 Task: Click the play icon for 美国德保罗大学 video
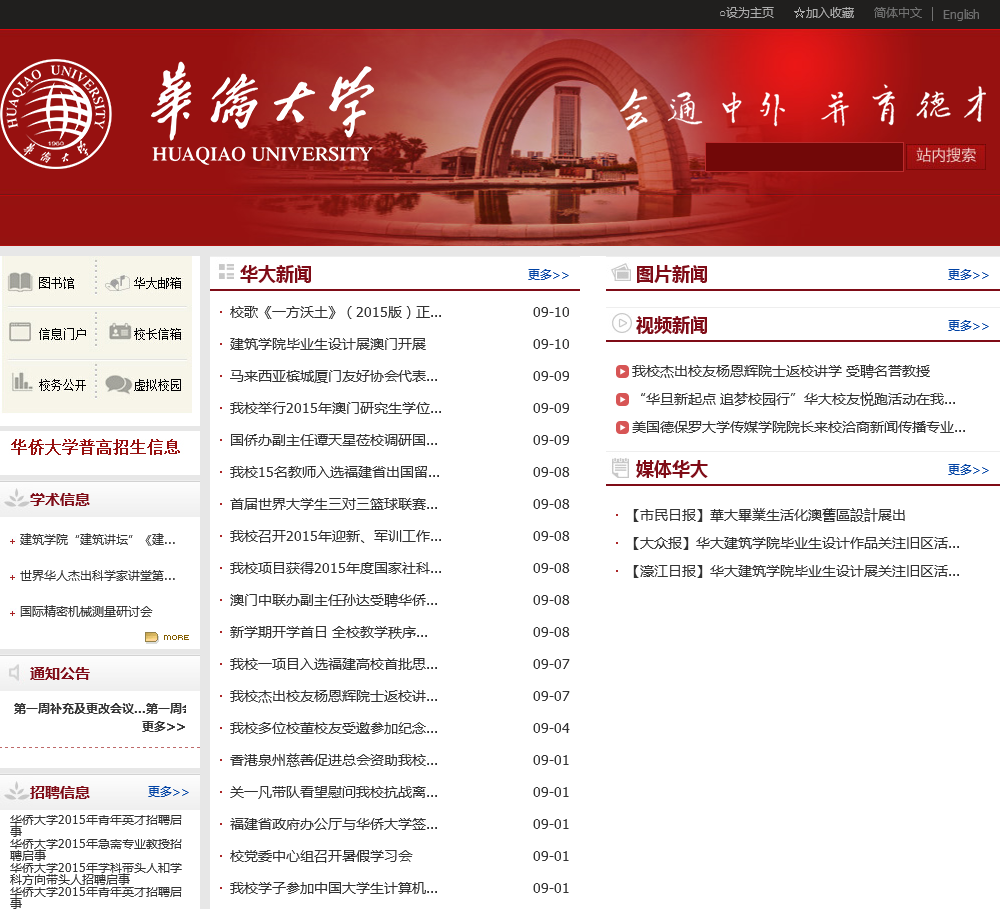pyautogui.click(x=622, y=427)
